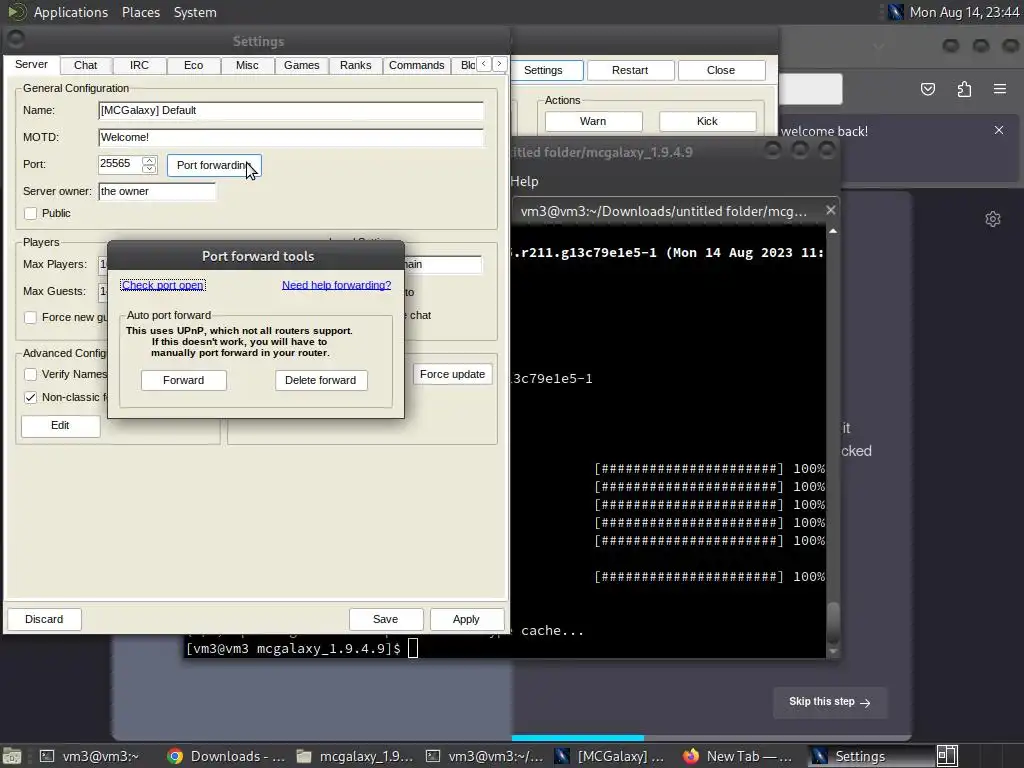Click terminal scrollbar up arrow

833,231
